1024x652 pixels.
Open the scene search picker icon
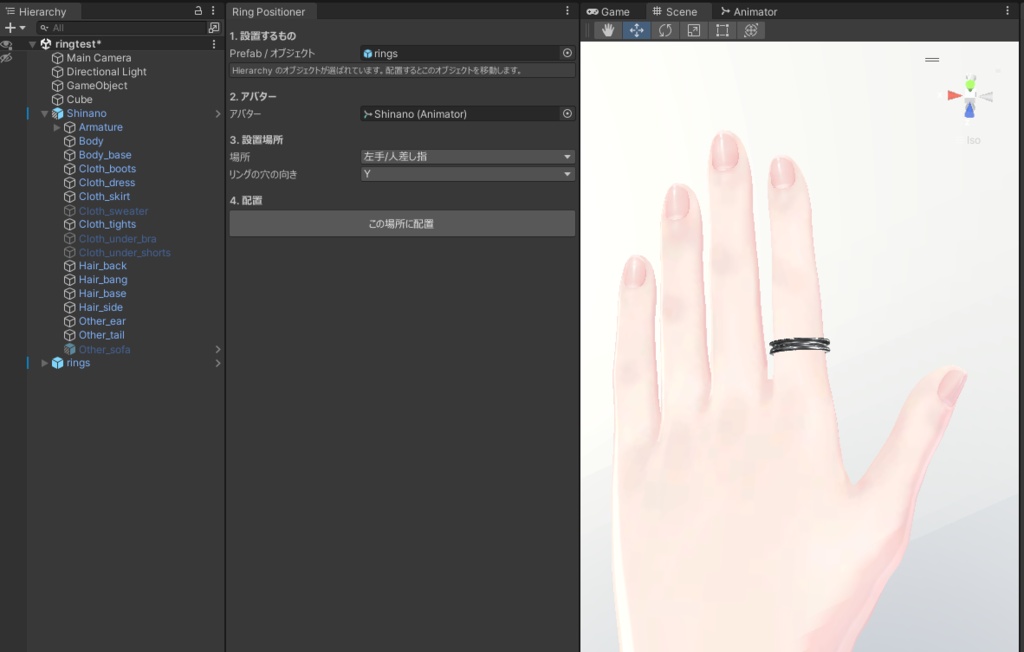coord(214,27)
